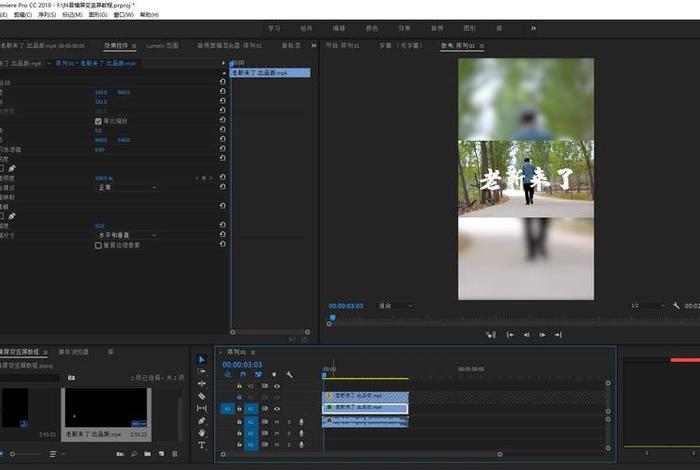700x470 pixels.
Task: Open the blur dimensions dropdown
Action: [x=126, y=235]
